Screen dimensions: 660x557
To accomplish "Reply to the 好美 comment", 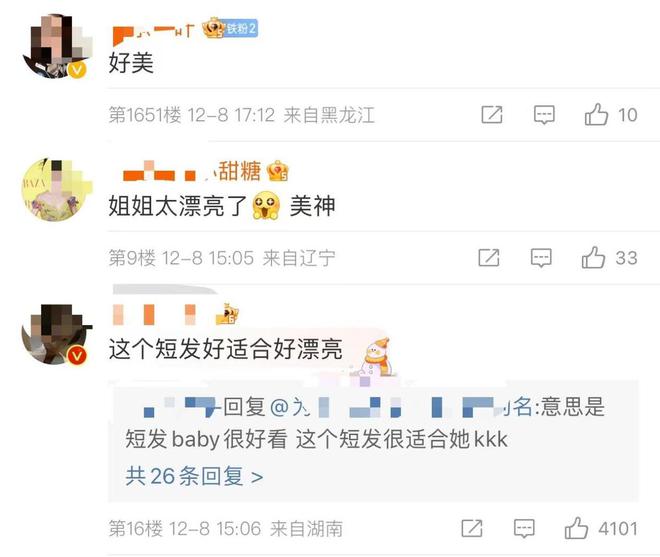I will (x=544, y=115).
